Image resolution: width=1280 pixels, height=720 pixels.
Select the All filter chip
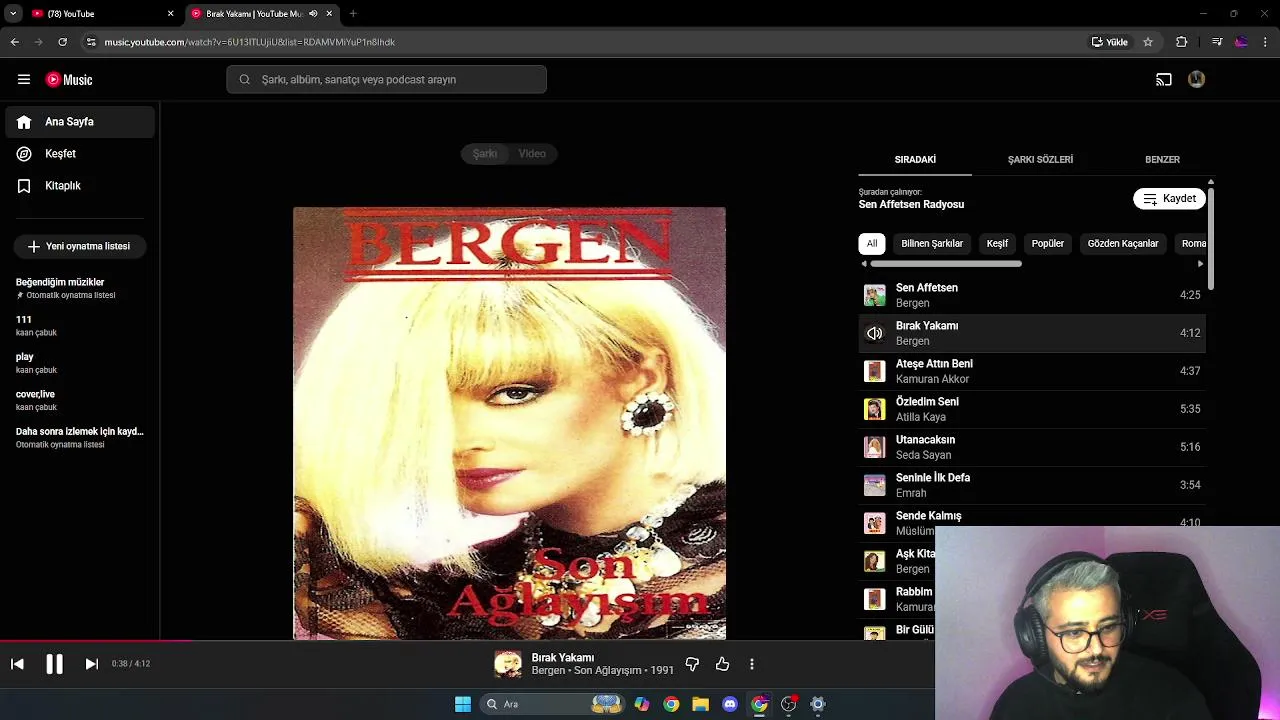tap(872, 244)
